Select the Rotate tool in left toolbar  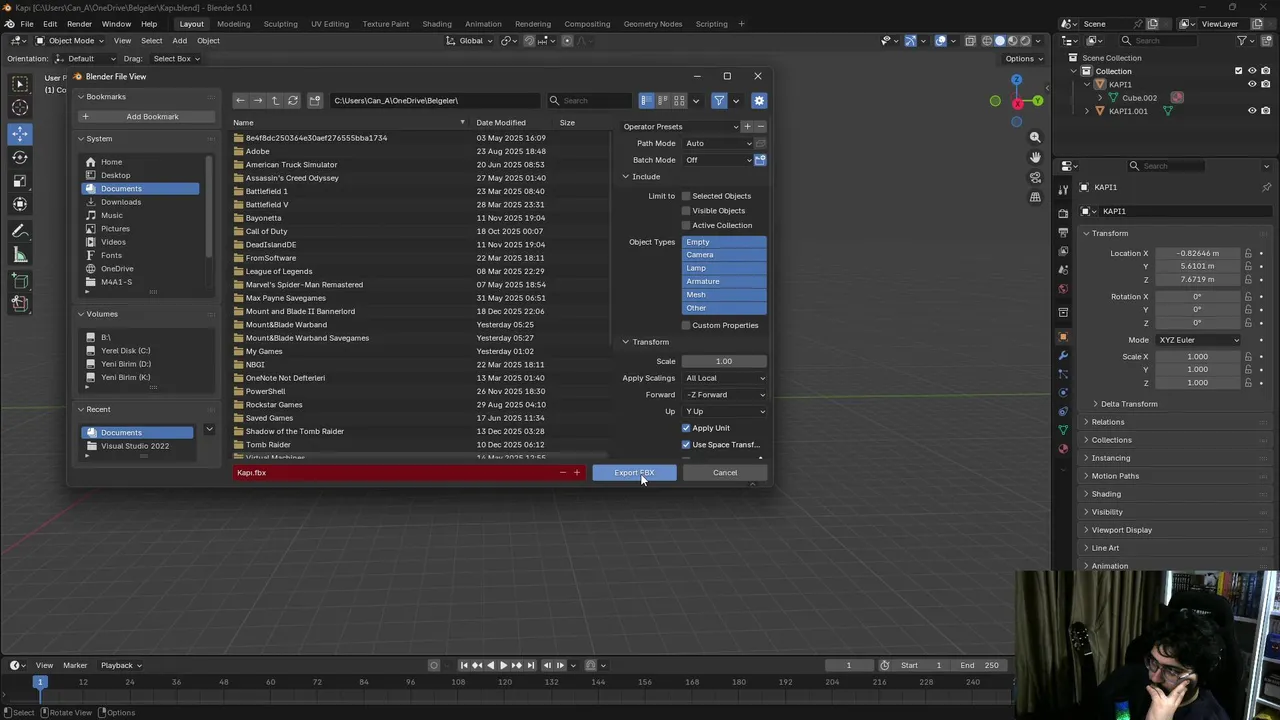pyautogui.click(x=20, y=157)
